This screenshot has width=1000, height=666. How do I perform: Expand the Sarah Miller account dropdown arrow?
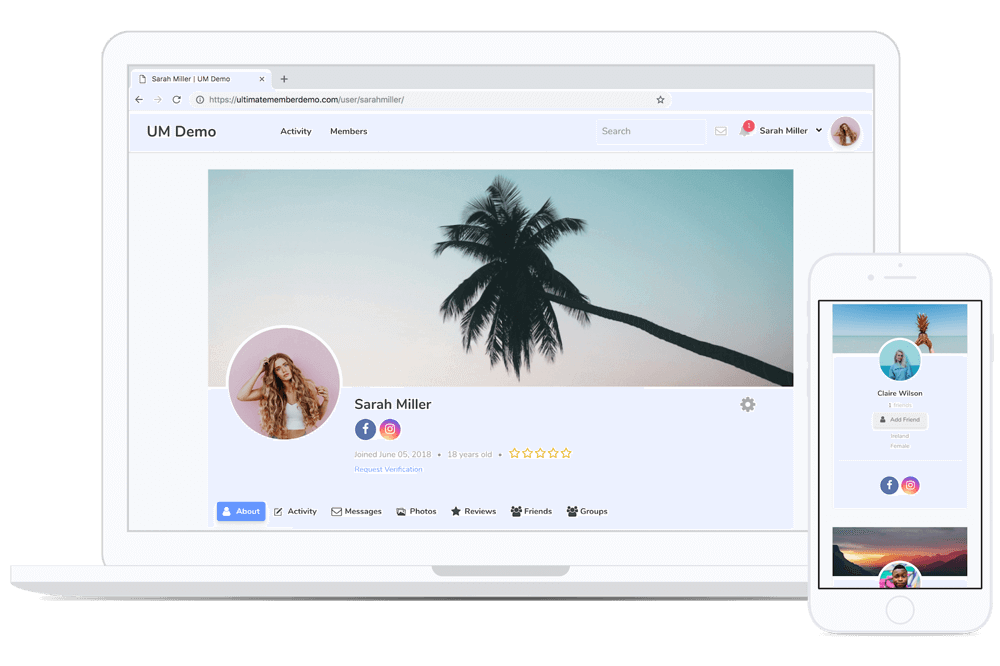(819, 131)
